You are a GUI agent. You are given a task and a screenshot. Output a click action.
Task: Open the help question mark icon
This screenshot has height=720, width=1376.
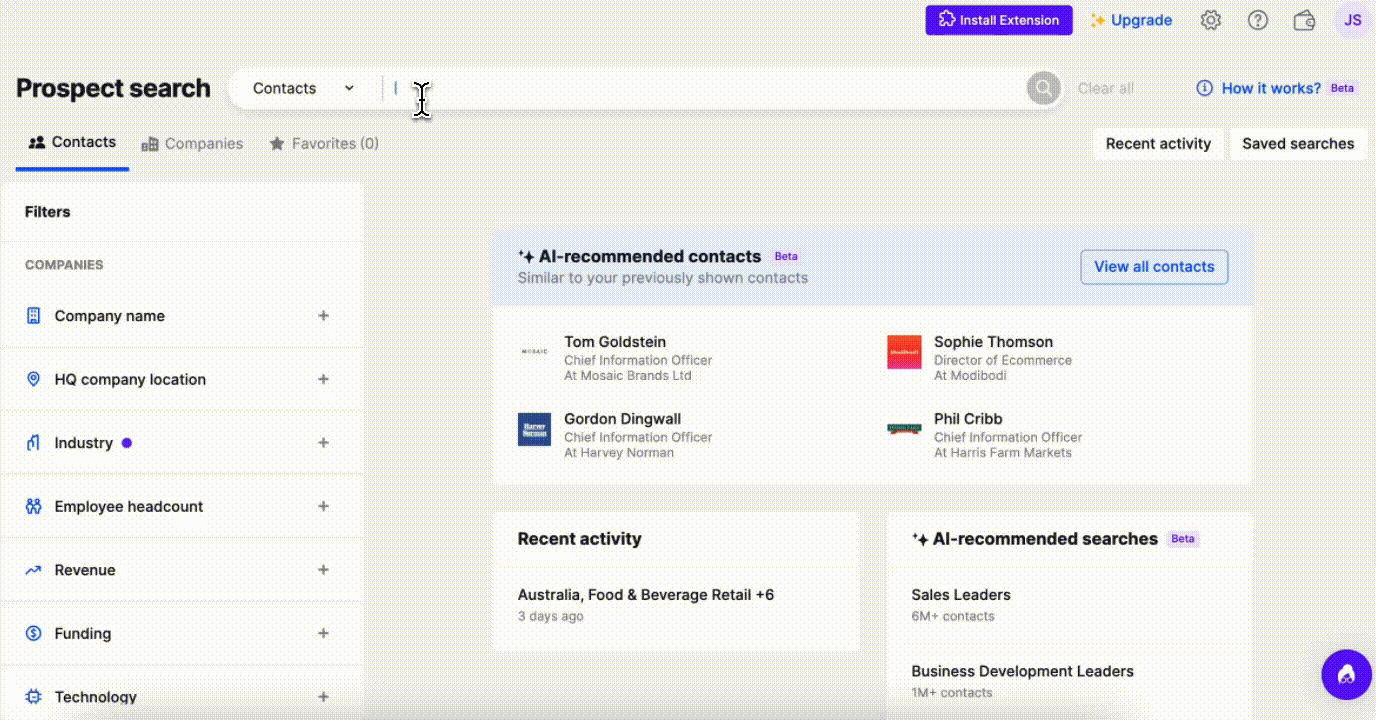click(1258, 20)
